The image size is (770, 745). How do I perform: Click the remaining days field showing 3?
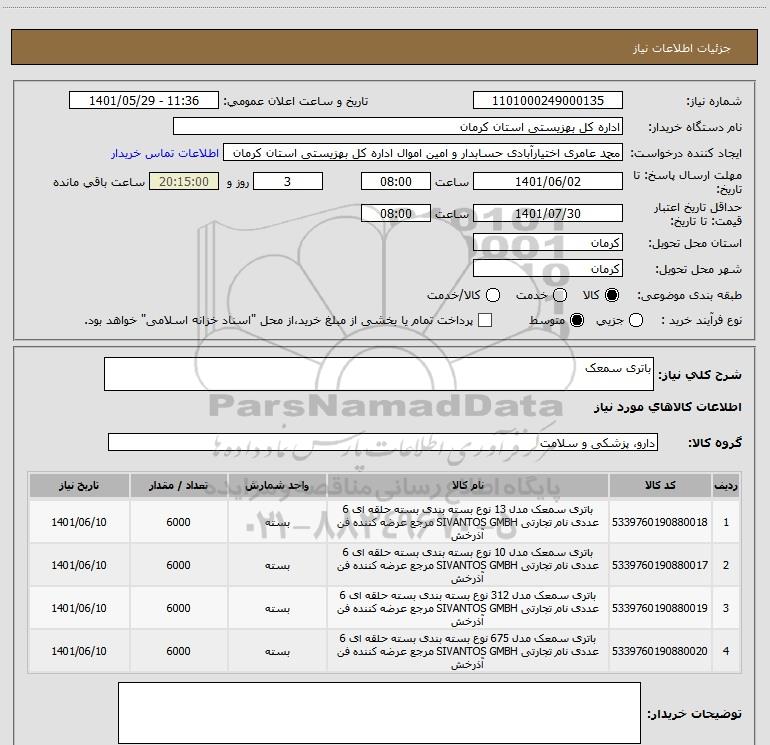click(288, 181)
